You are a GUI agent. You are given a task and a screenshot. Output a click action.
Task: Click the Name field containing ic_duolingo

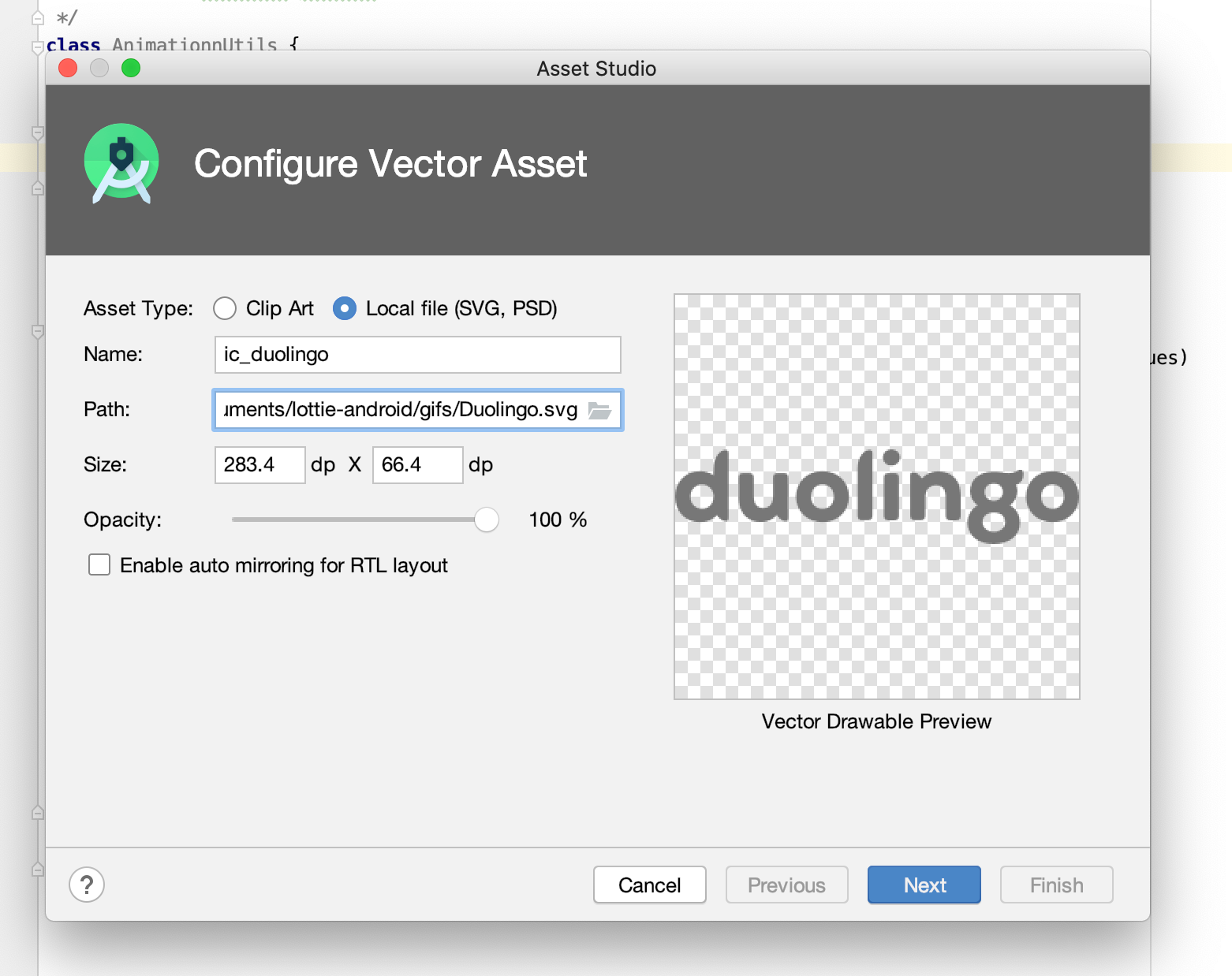tap(417, 355)
